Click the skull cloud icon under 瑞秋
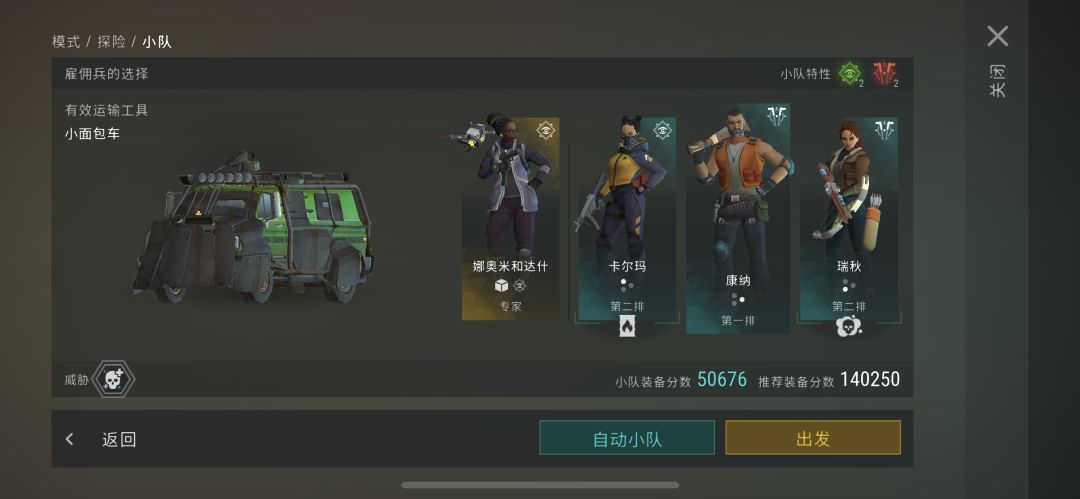Image resolution: width=1080 pixels, height=499 pixels. click(x=849, y=326)
